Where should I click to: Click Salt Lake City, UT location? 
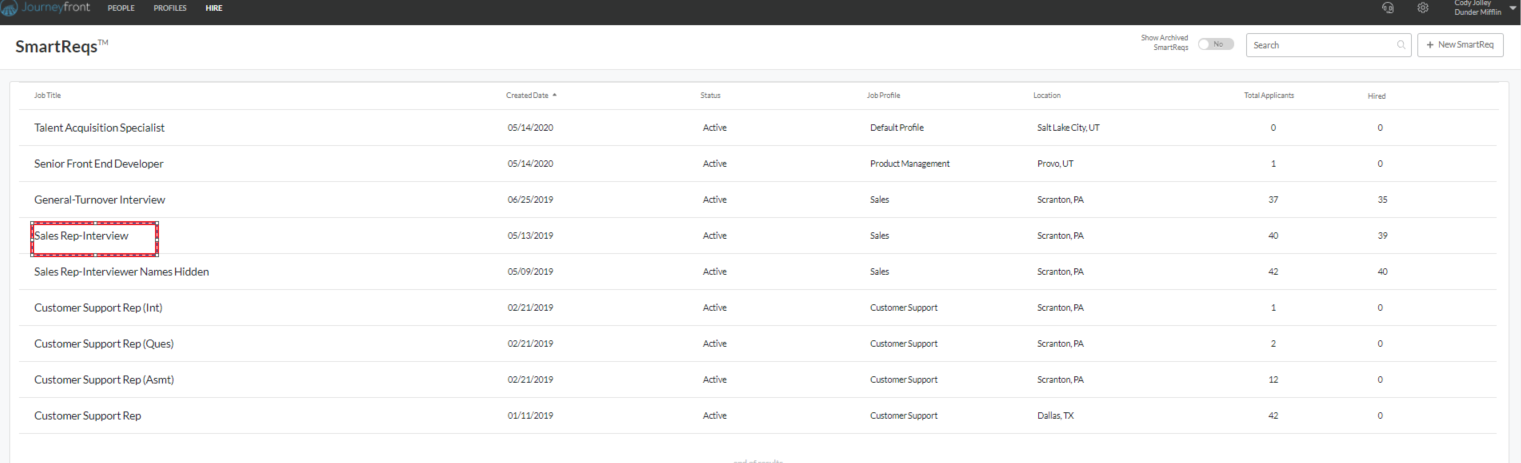[1069, 128]
